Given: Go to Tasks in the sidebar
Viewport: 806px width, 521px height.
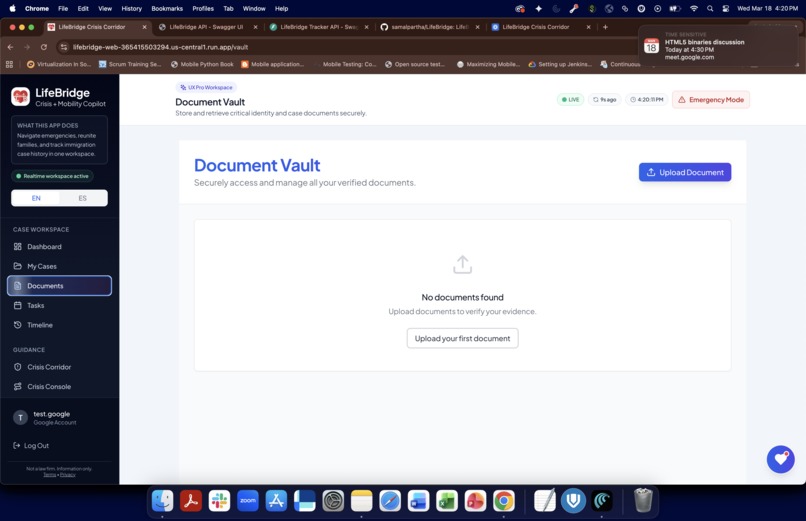Looking at the screenshot, I should (x=59, y=305).
